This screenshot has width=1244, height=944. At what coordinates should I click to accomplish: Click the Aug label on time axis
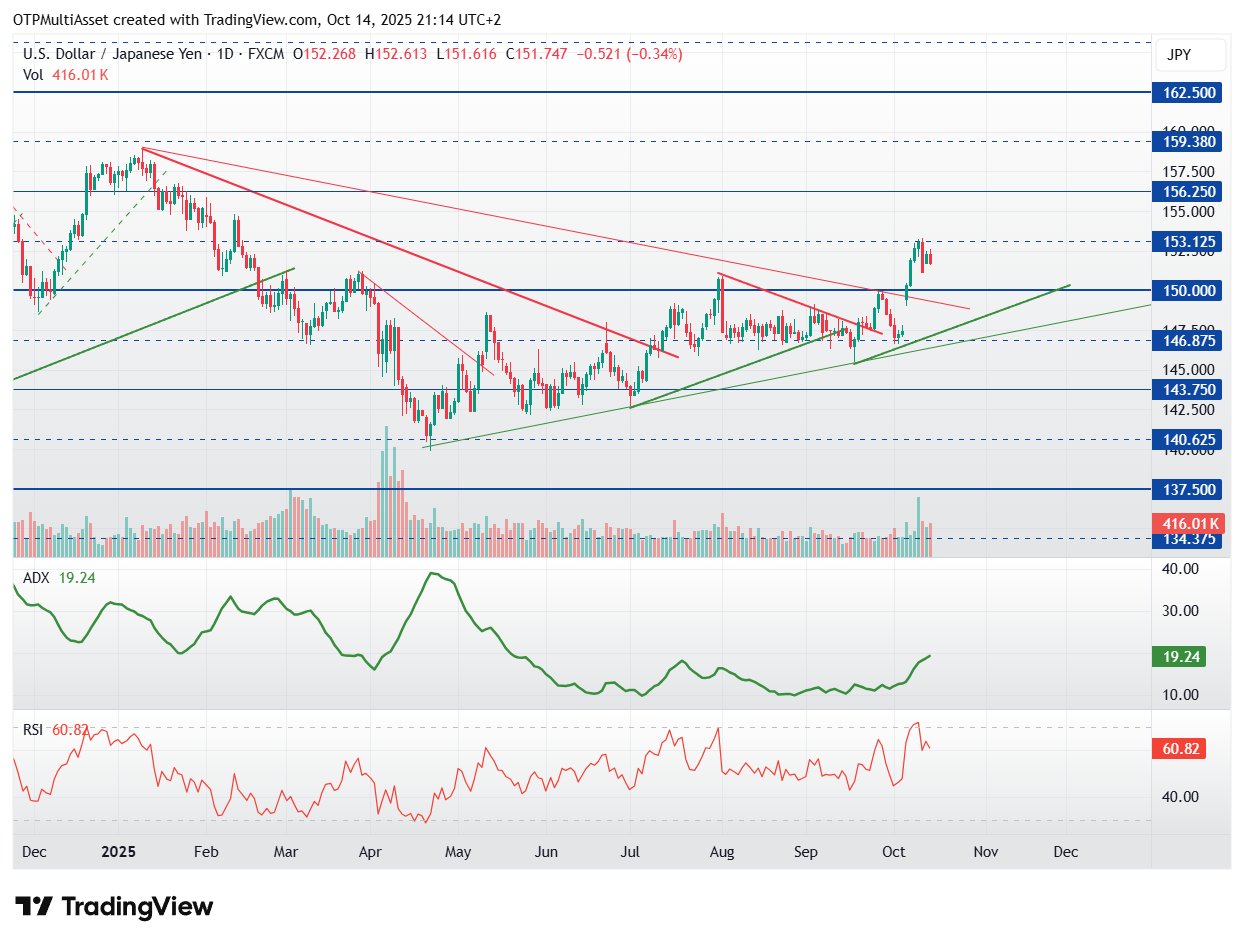coord(722,852)
